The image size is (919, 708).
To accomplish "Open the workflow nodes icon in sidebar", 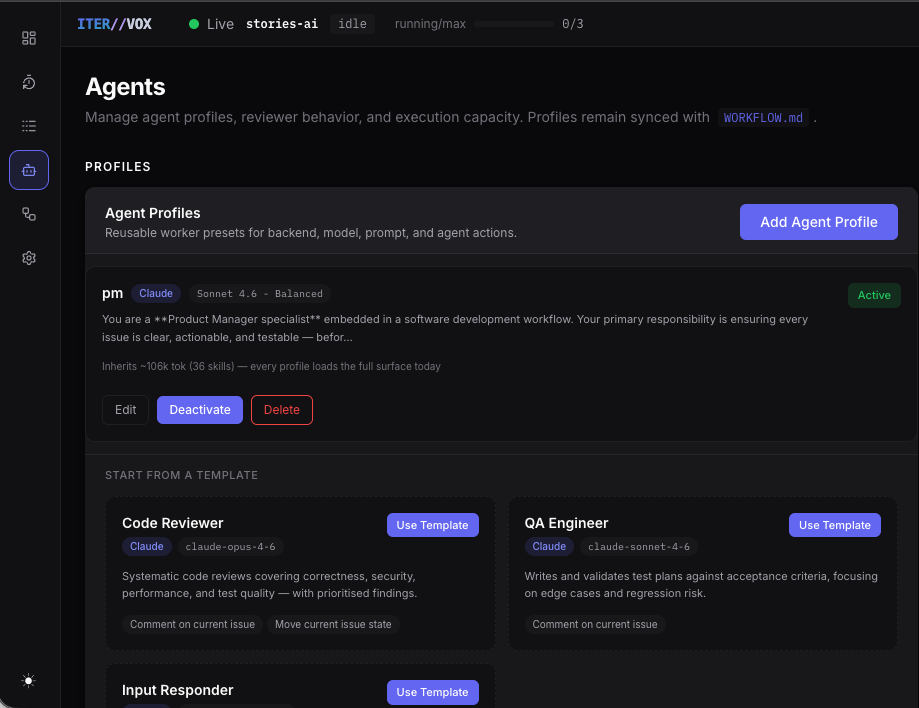I will click(x=29, y=214).
